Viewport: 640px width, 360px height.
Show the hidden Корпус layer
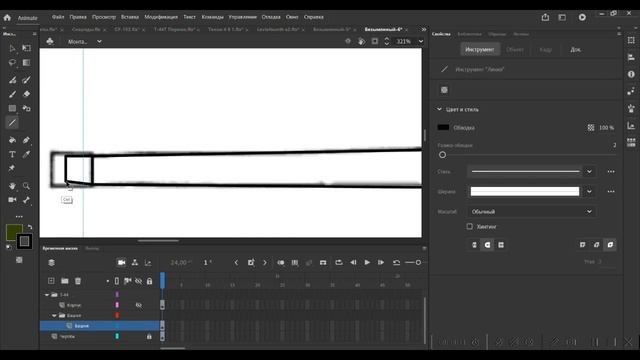139,305
